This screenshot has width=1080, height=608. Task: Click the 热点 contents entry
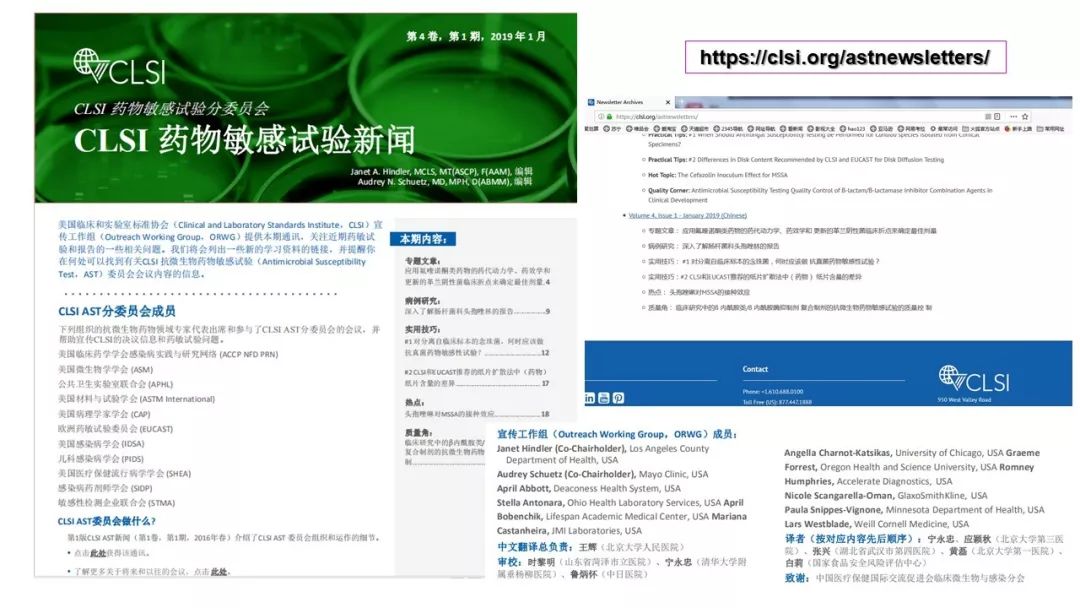pos(477,408)
